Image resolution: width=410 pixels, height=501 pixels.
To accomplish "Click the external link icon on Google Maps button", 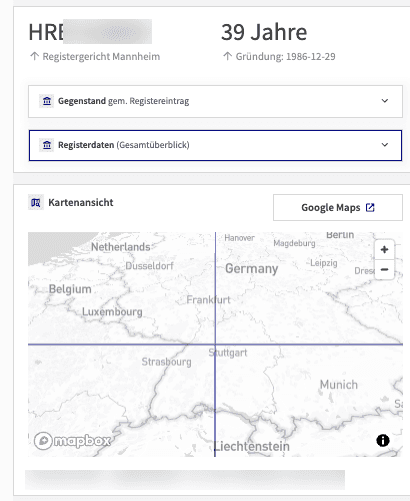I will click(370, 207).
